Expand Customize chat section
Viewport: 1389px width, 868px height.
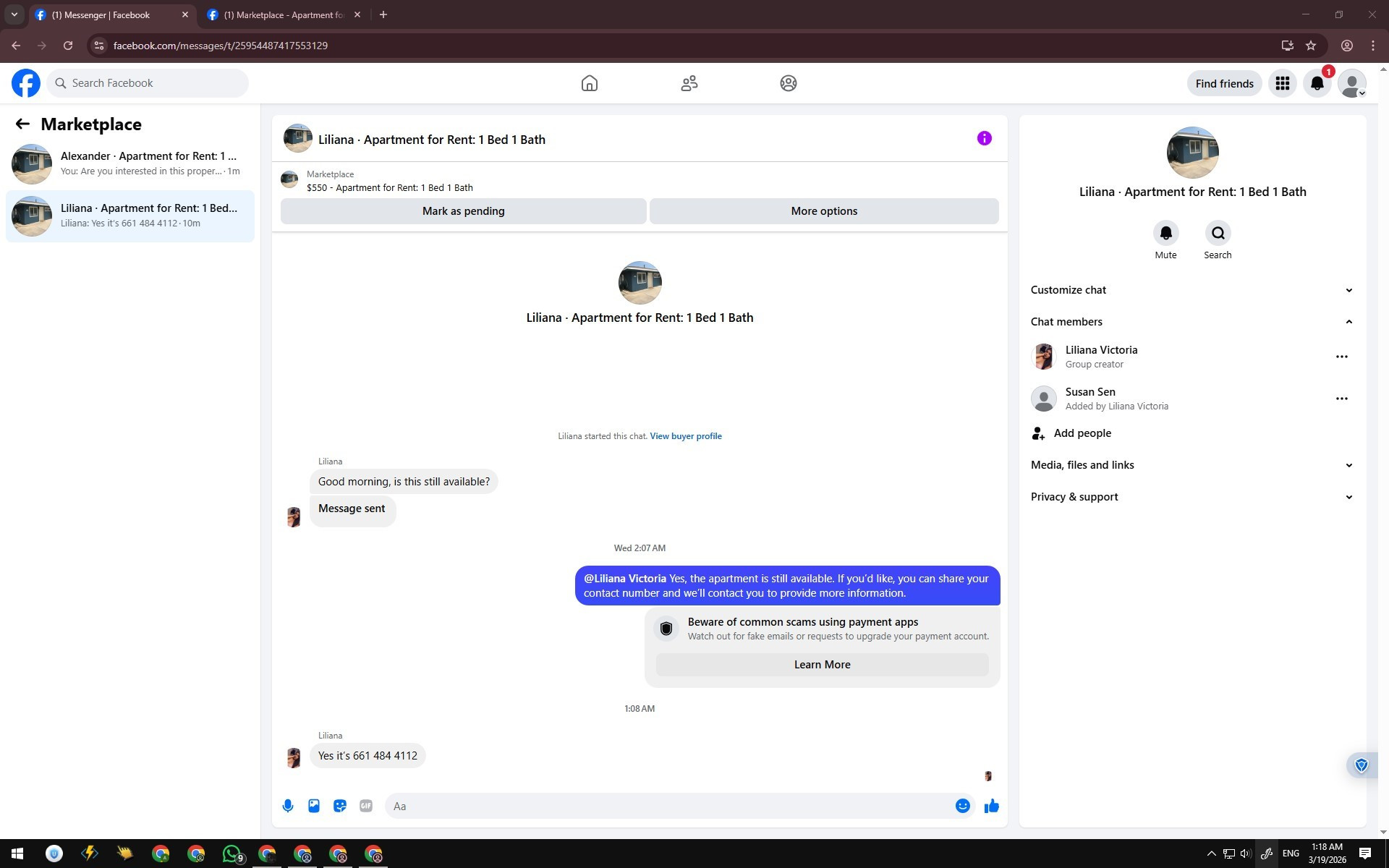coord(1192,290)
